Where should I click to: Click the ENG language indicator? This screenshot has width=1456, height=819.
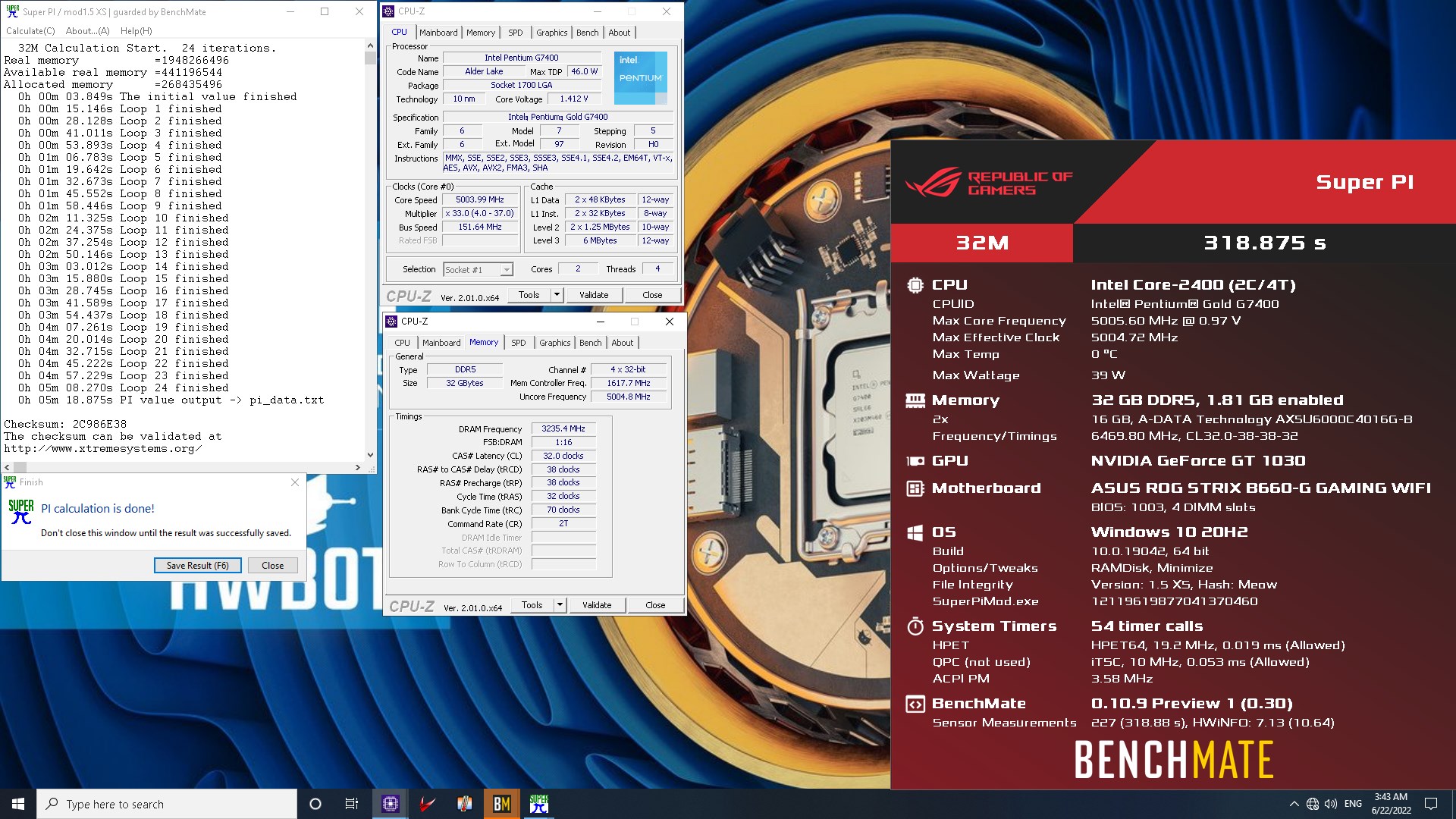[1353, 804]
